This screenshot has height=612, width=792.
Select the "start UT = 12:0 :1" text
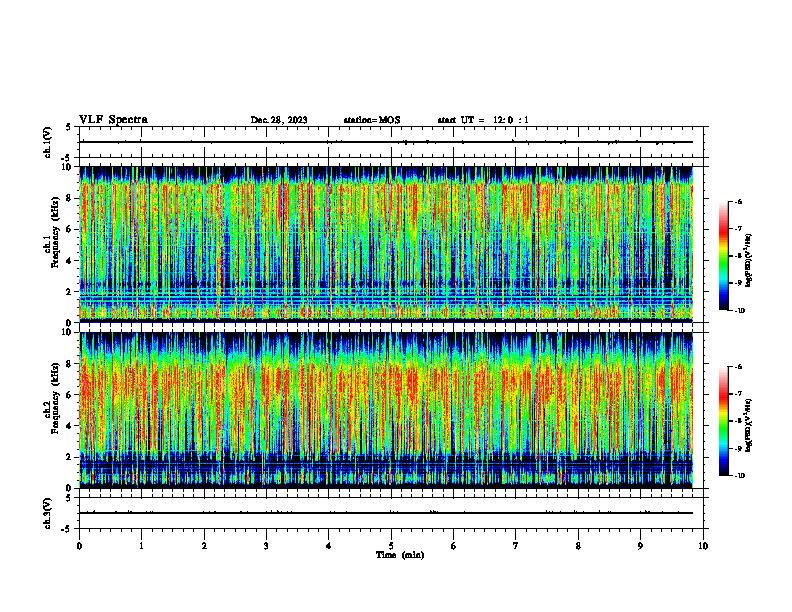(483, 120)
